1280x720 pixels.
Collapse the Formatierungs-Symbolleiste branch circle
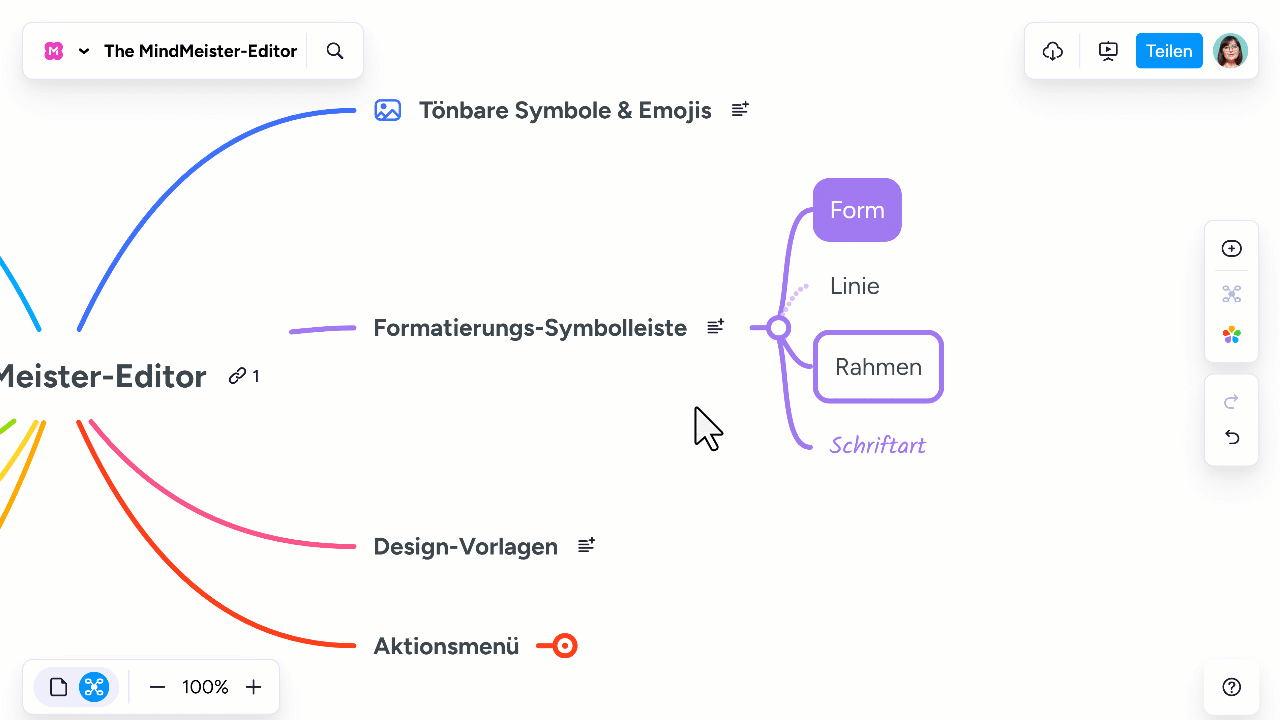[779, 328]
